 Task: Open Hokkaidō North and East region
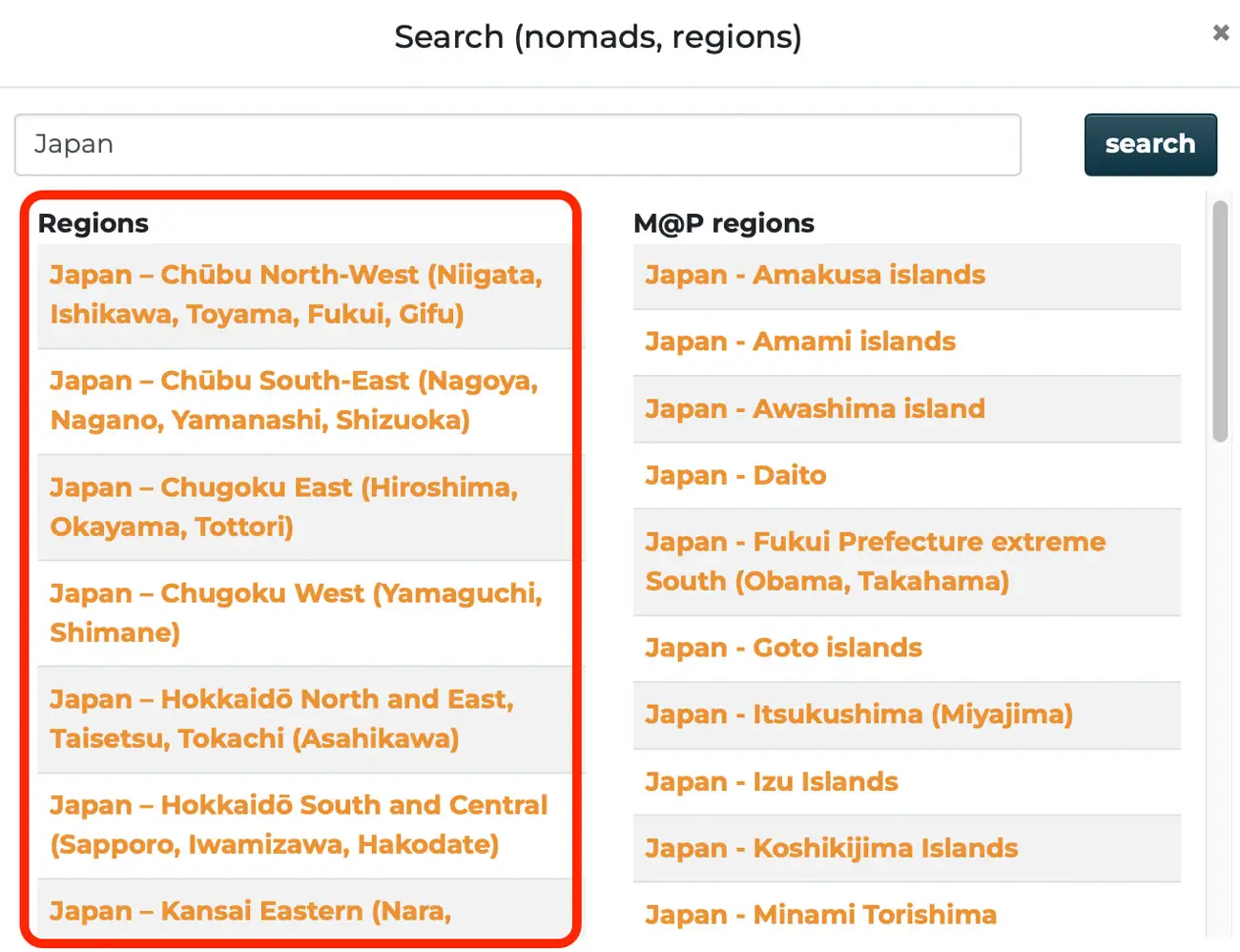pos(281,718)
